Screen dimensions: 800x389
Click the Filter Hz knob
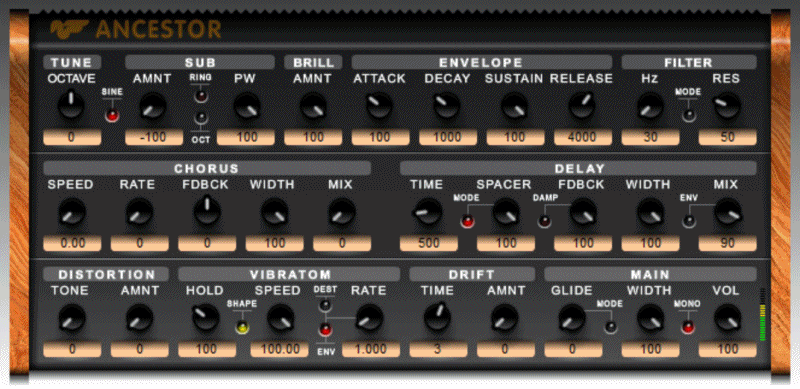point(650,106)
